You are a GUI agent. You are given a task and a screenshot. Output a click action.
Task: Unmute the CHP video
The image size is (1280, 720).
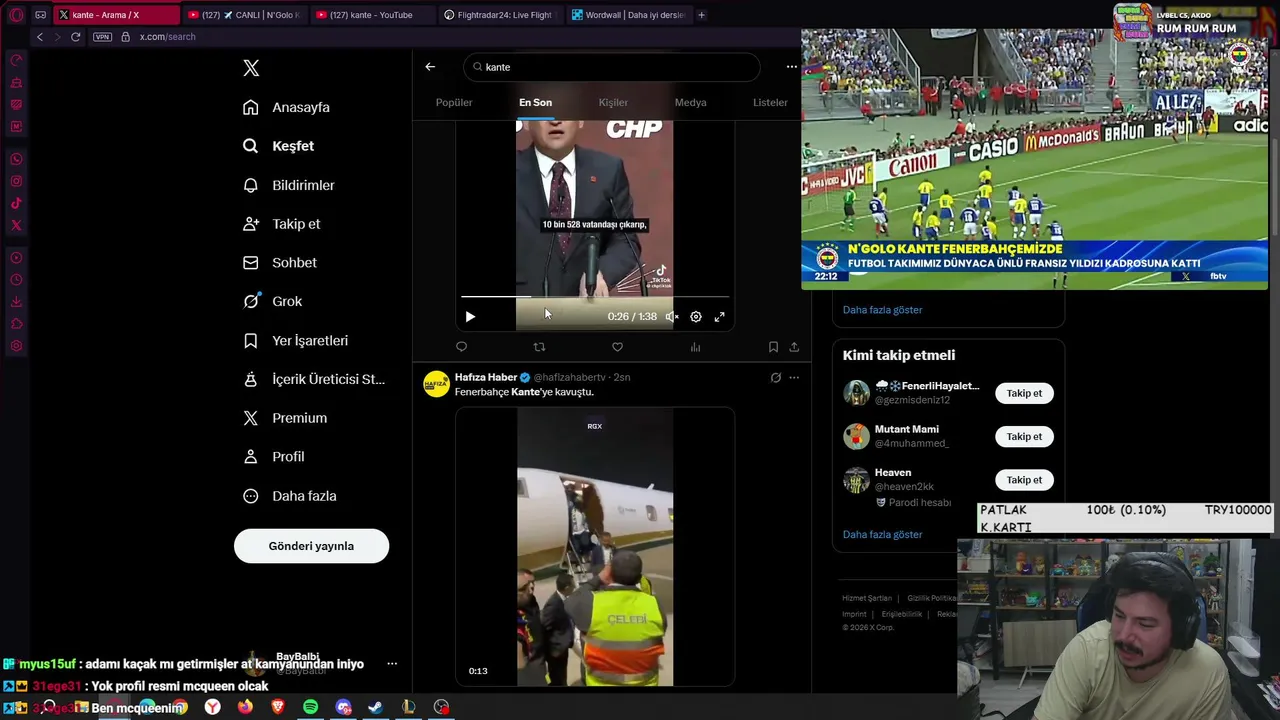point(672,317)
